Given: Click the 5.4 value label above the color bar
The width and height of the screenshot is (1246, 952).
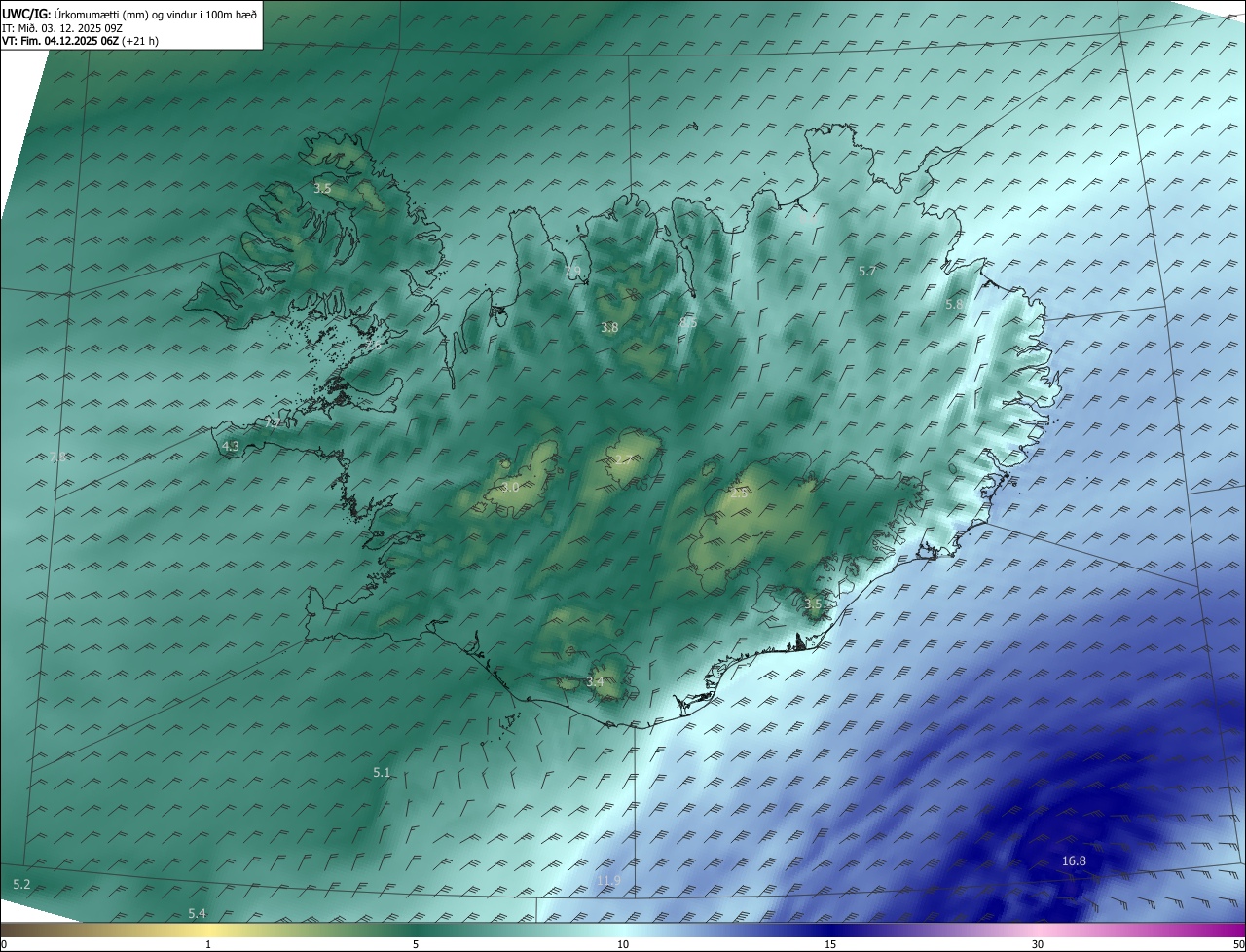Looking at the screenshot, I should click(197, 913).
